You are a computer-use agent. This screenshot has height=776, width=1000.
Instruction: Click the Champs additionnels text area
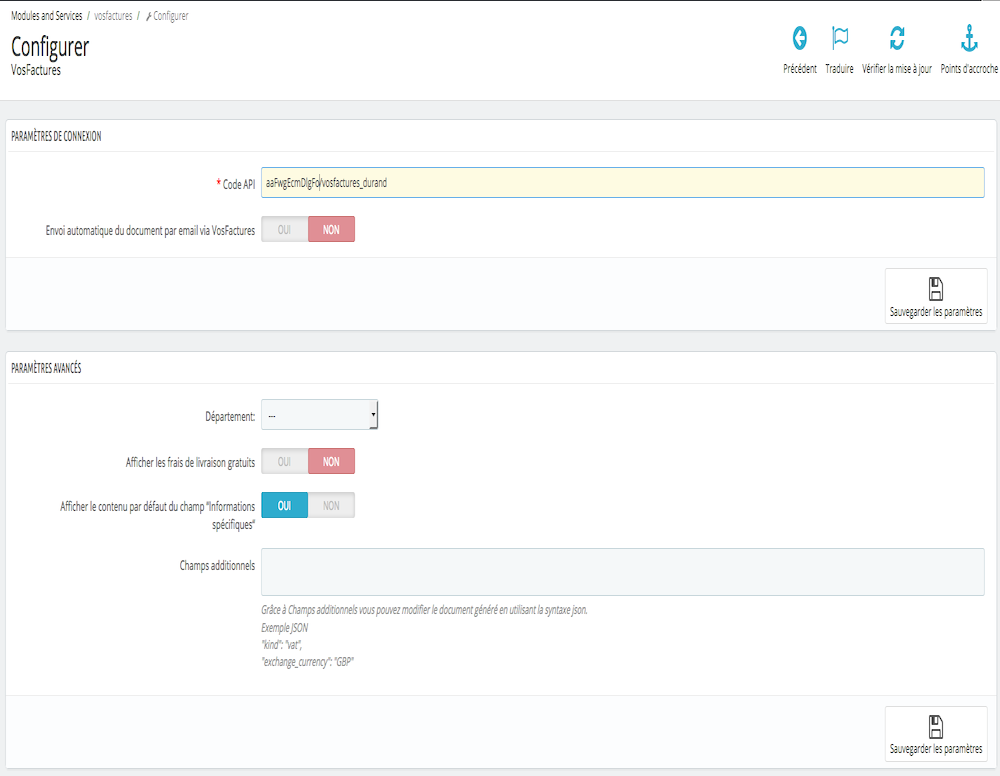[x=622, y=572]
